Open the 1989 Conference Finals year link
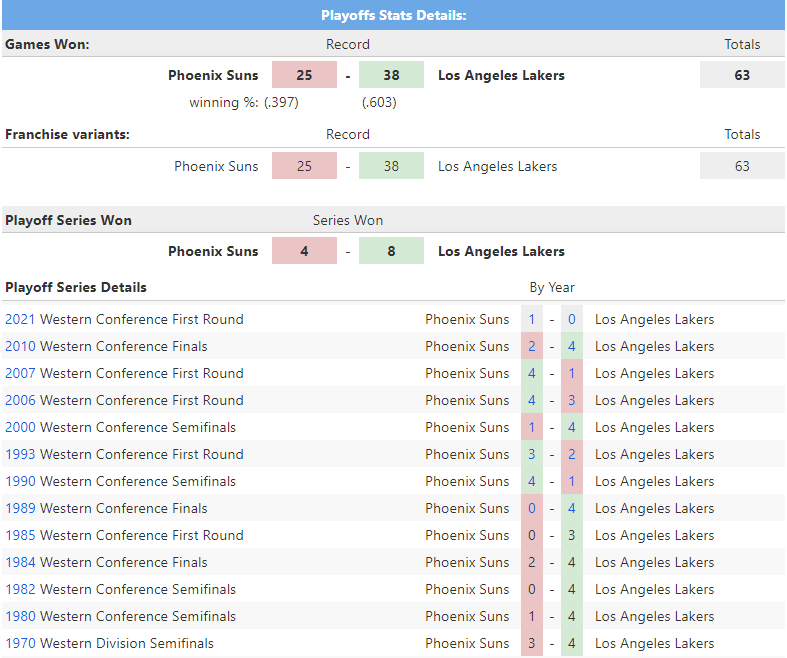787x658 pixels. pyautogui.click(x=20, y=509)
